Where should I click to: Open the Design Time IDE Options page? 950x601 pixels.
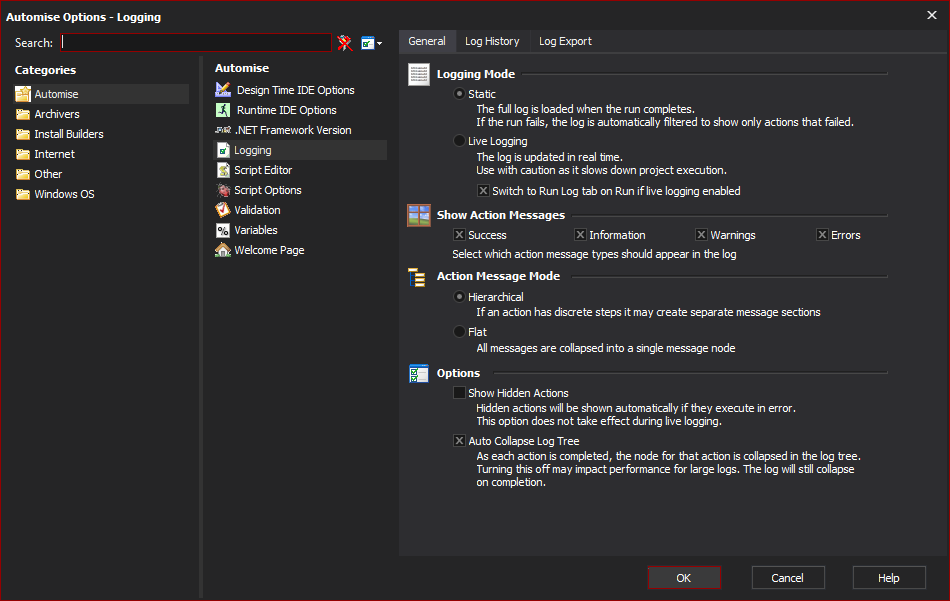pos(296,90)
